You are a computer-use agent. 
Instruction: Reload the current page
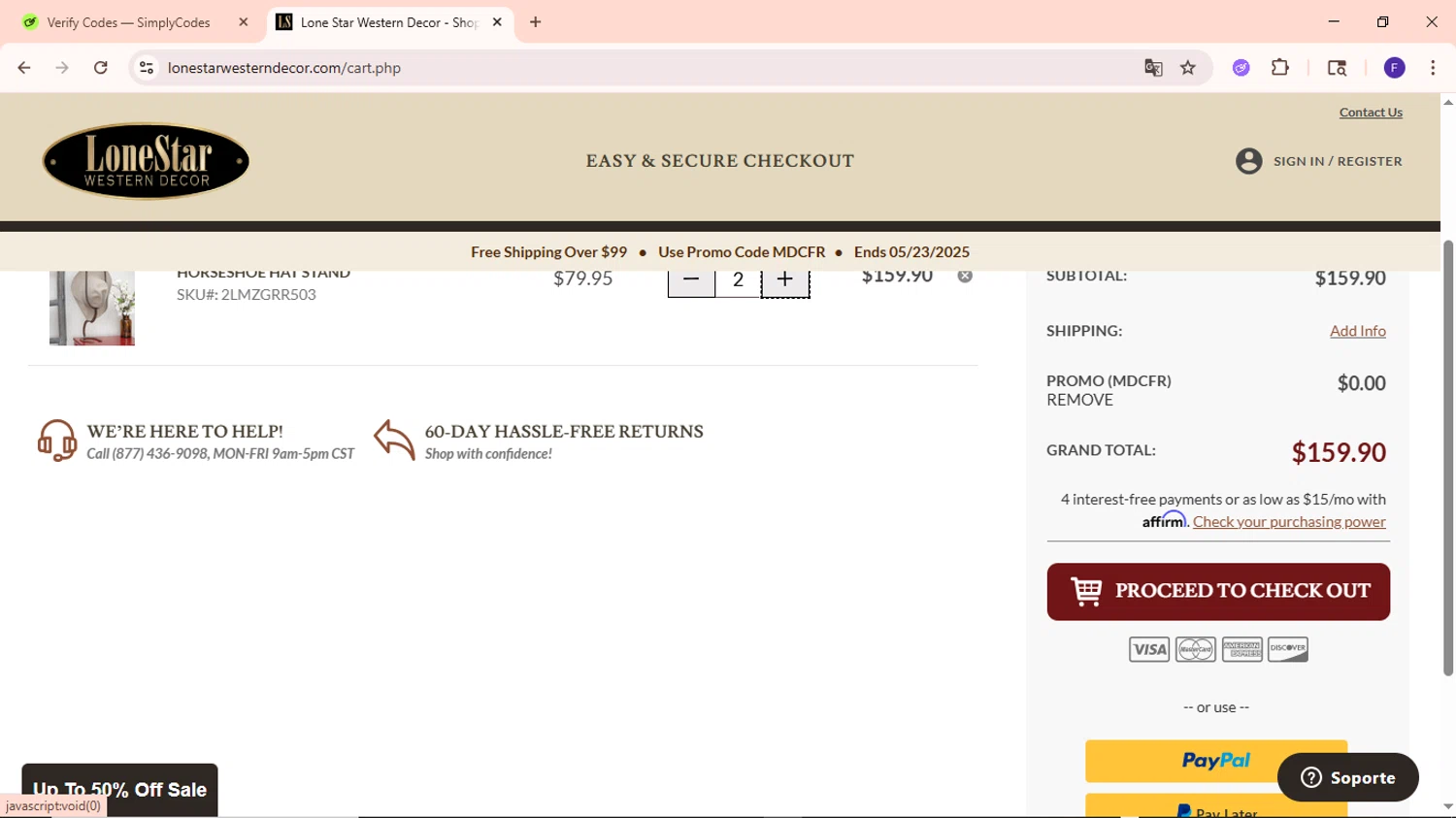tap(101, 68)
